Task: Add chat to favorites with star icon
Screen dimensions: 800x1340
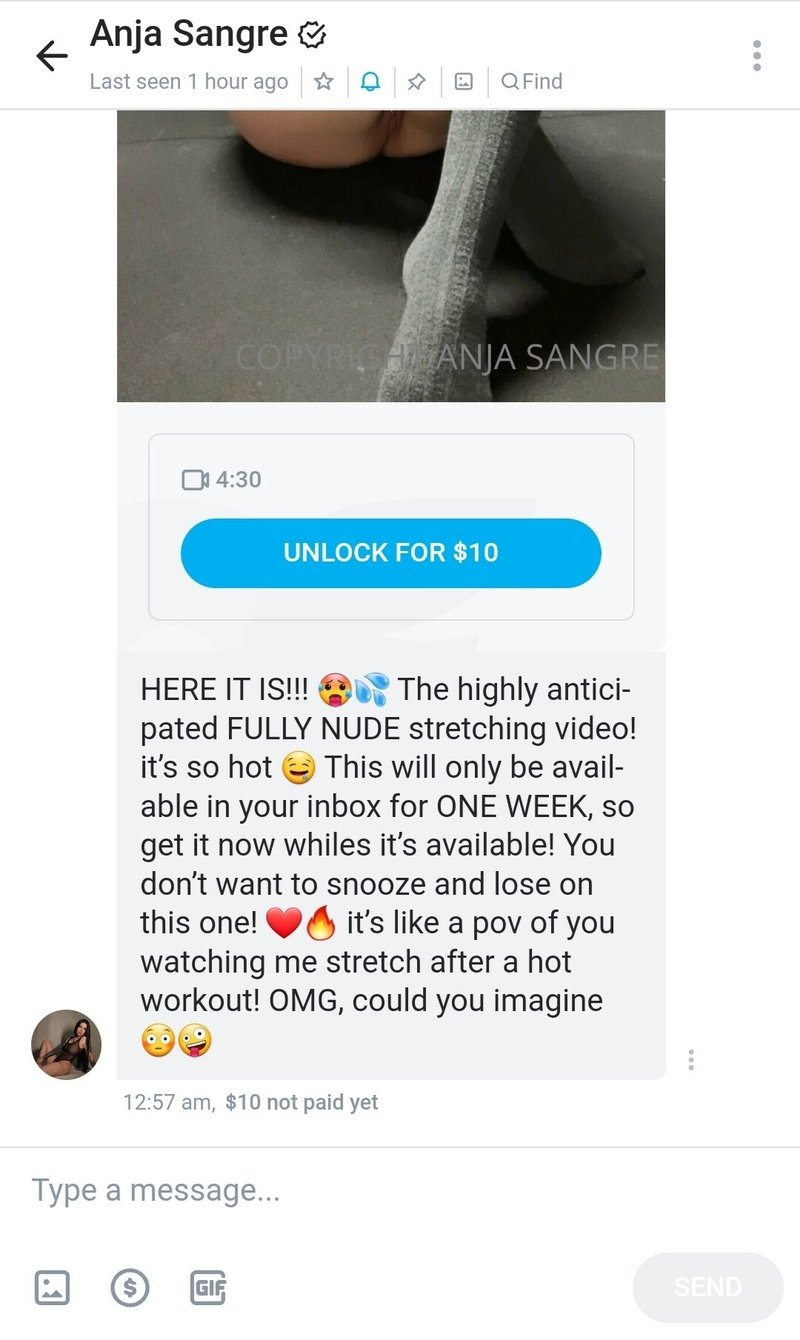Action: pyautogui.click(x=323, y=82)
